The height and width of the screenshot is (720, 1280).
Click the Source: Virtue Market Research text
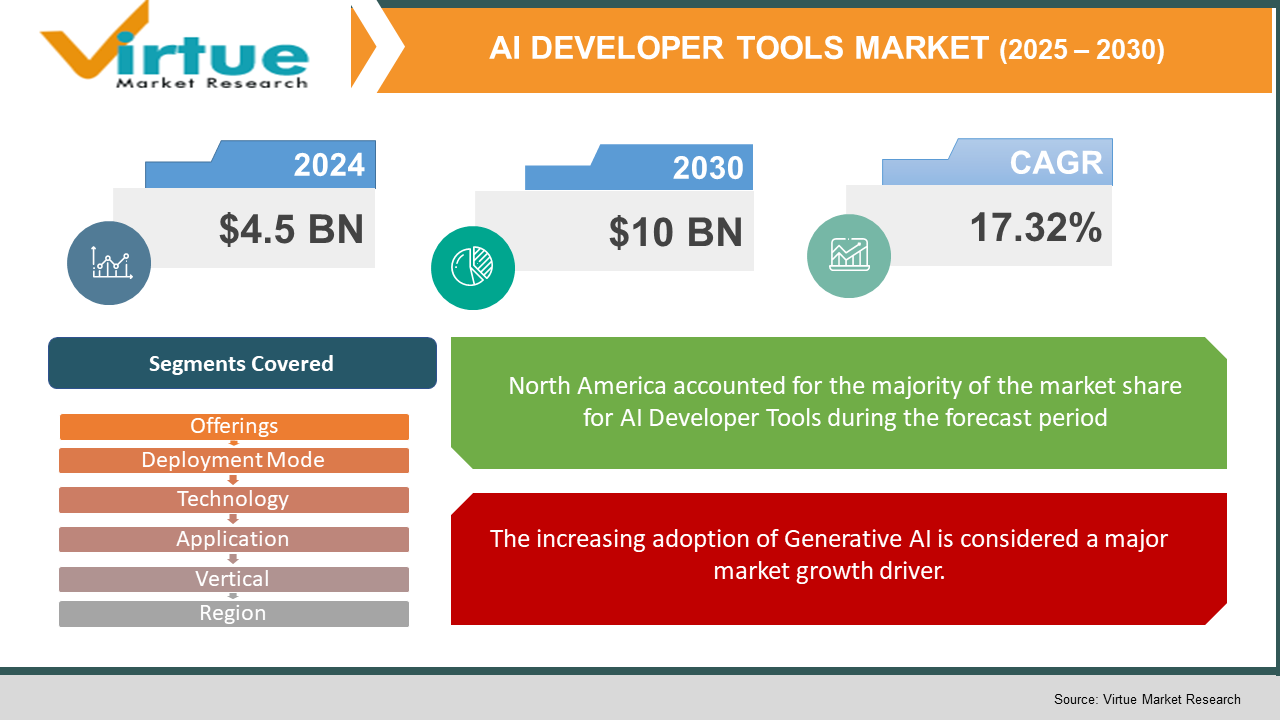[1147, 699]
